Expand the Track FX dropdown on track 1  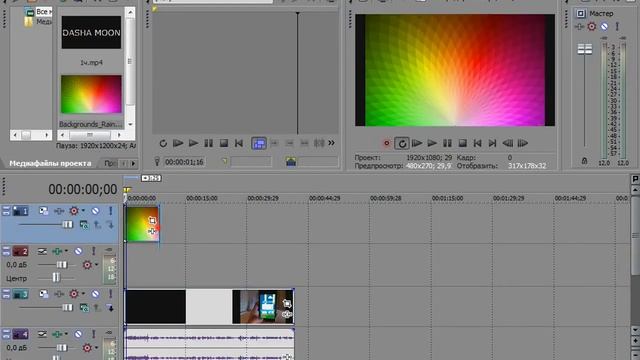[83, 211]
